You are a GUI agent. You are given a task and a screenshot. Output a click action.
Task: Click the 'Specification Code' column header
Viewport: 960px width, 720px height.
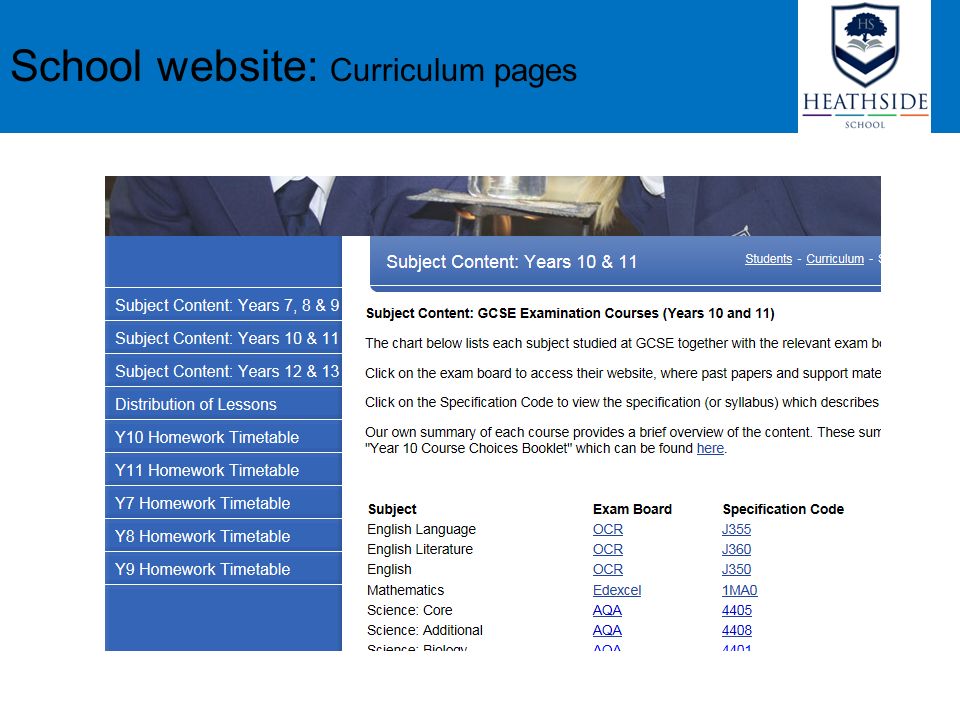tap(783, 509)
